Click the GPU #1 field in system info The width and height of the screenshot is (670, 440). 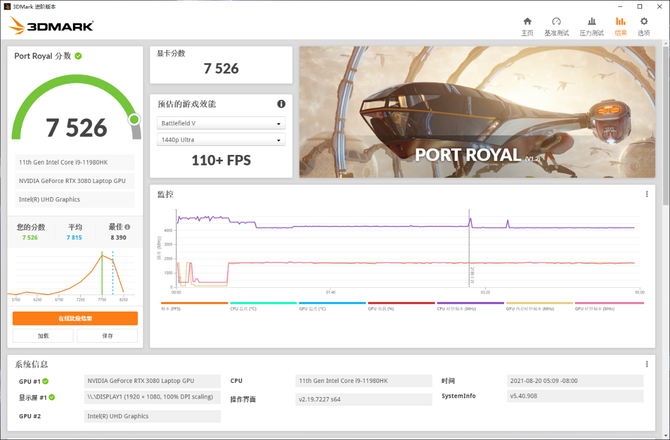coord(153,381)
